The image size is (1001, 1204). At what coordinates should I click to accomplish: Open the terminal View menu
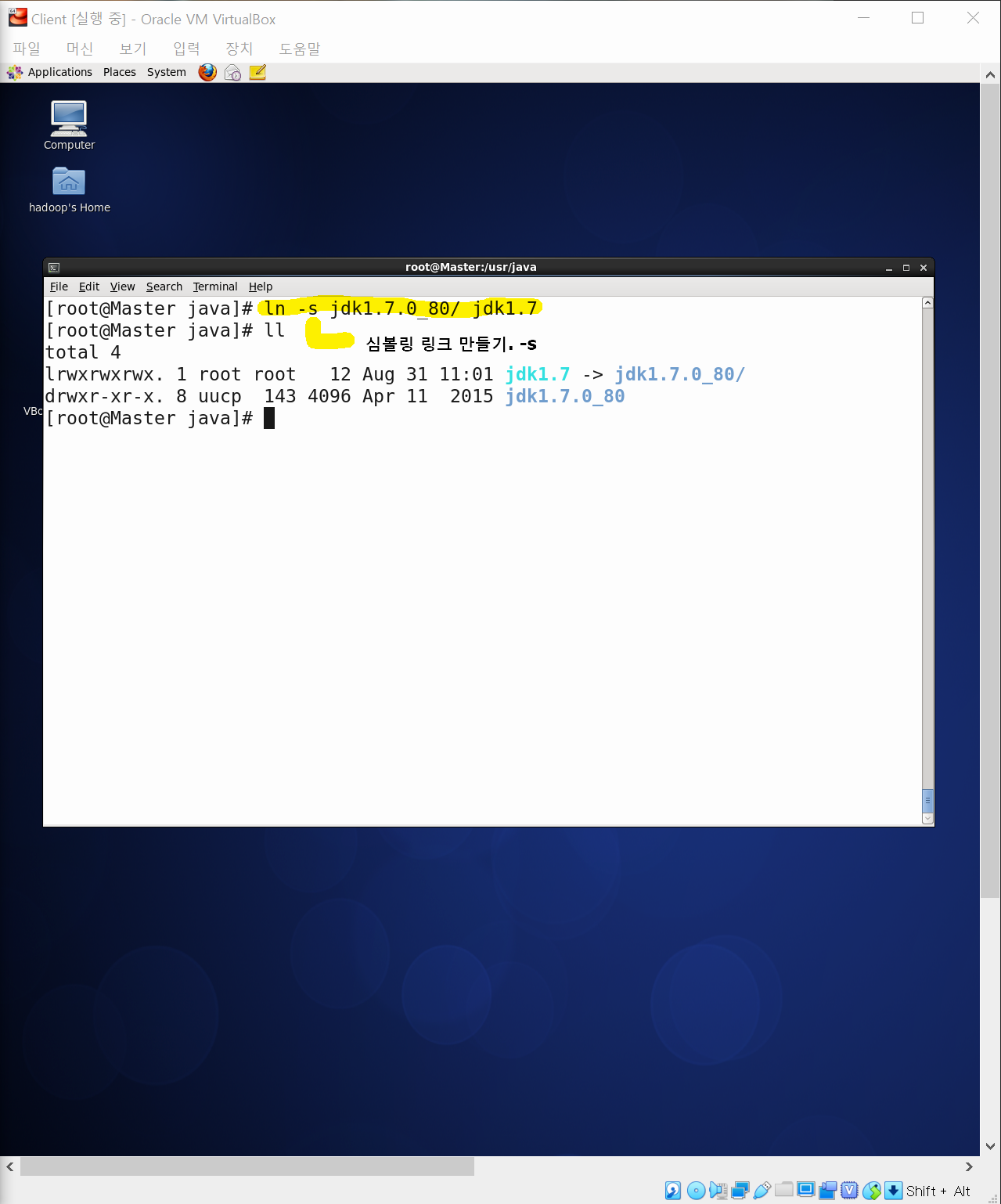[122, 287]
